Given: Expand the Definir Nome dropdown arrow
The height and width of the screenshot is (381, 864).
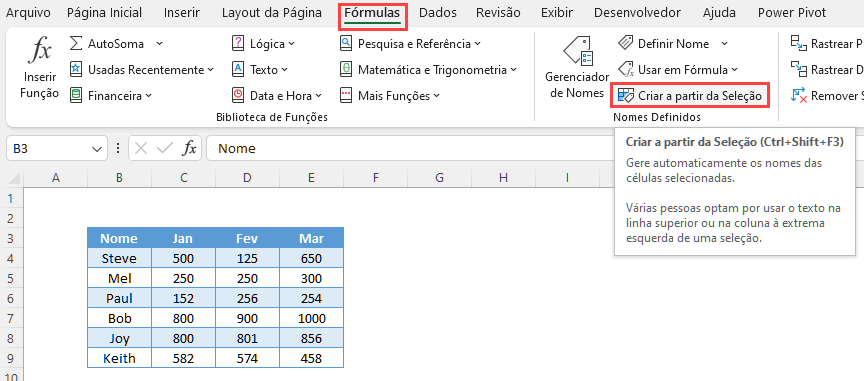Looking at the screenshot, I should pos(725,44).
